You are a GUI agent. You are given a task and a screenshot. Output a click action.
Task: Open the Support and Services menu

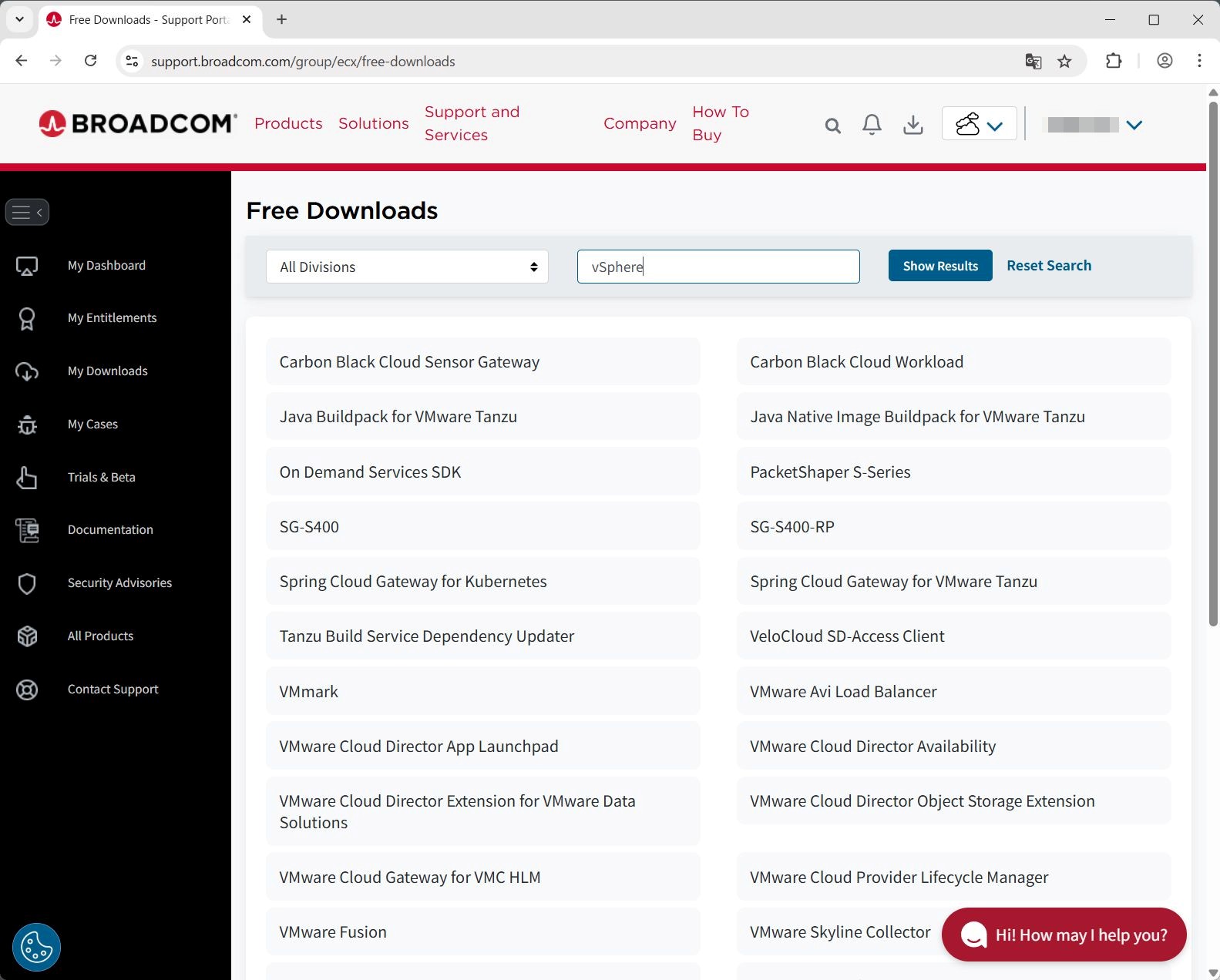coord(472,123)
